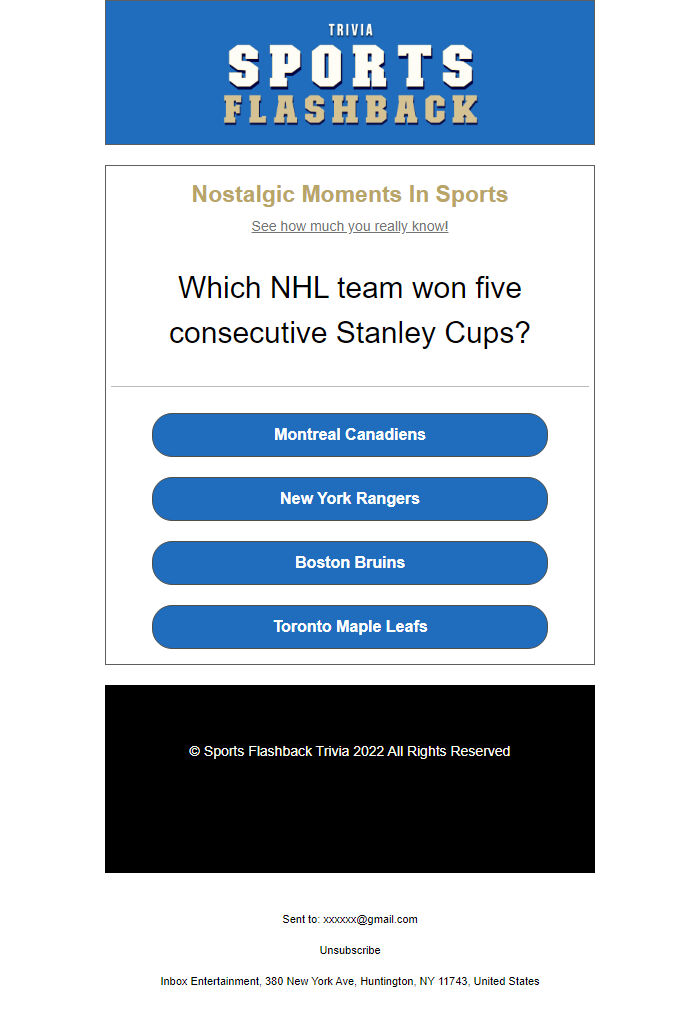Click the 'Nostalgic Moments In Sports' heading
Viewport: 700px width, 1027px height.
click(x=349, y=194)
